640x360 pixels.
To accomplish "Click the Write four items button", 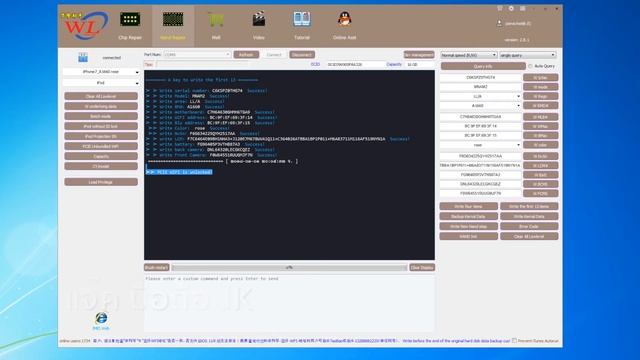I will [x=469, y=207].
